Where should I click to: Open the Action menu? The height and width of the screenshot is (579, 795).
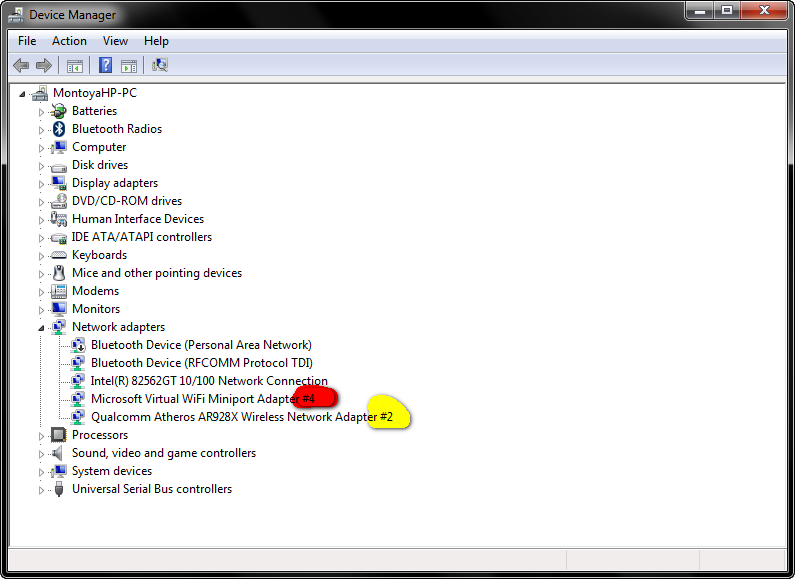69,41
